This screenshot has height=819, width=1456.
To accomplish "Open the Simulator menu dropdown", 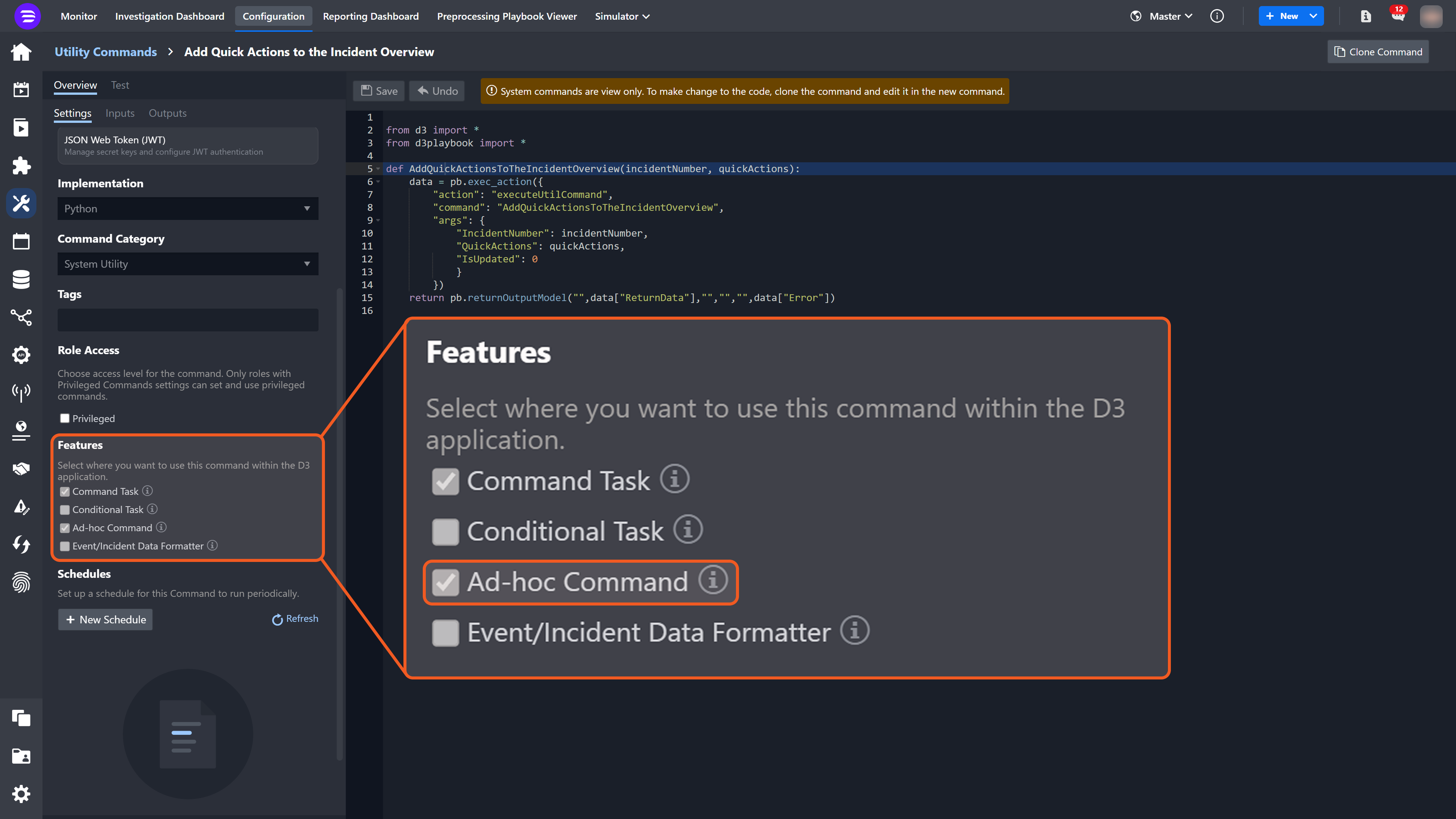I will click(622, 16).
